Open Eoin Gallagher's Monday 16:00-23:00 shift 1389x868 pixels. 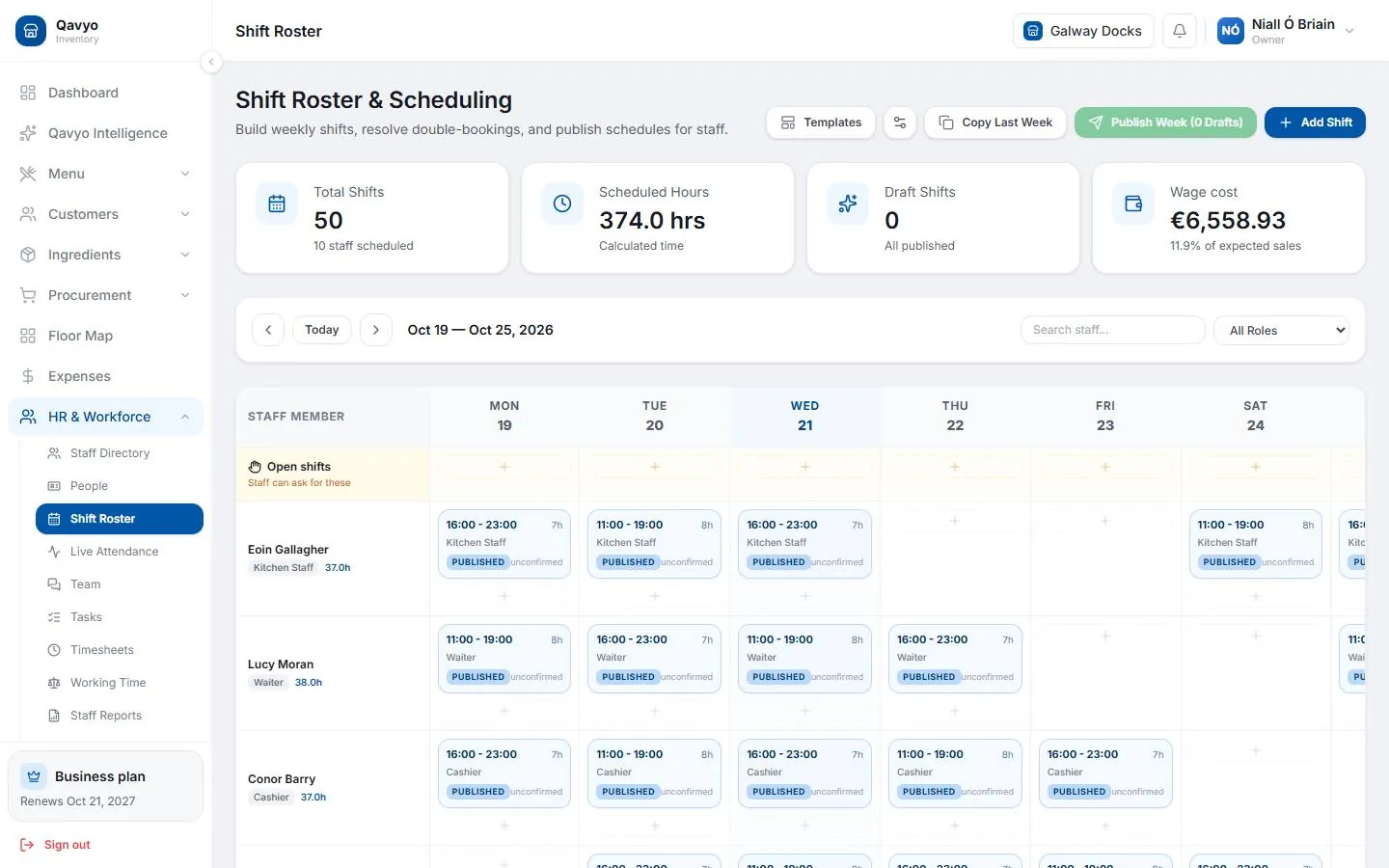click(504, 544)
